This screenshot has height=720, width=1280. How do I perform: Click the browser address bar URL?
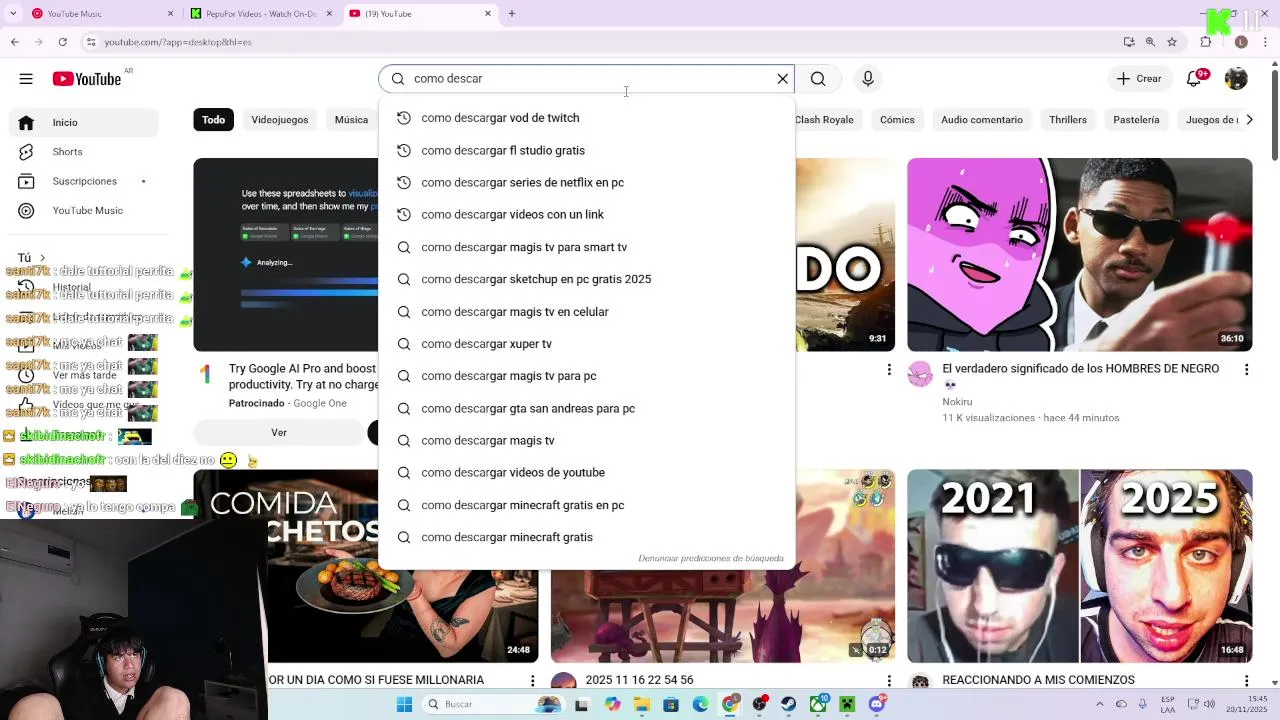pyautogui.click(x=178, y=42)
